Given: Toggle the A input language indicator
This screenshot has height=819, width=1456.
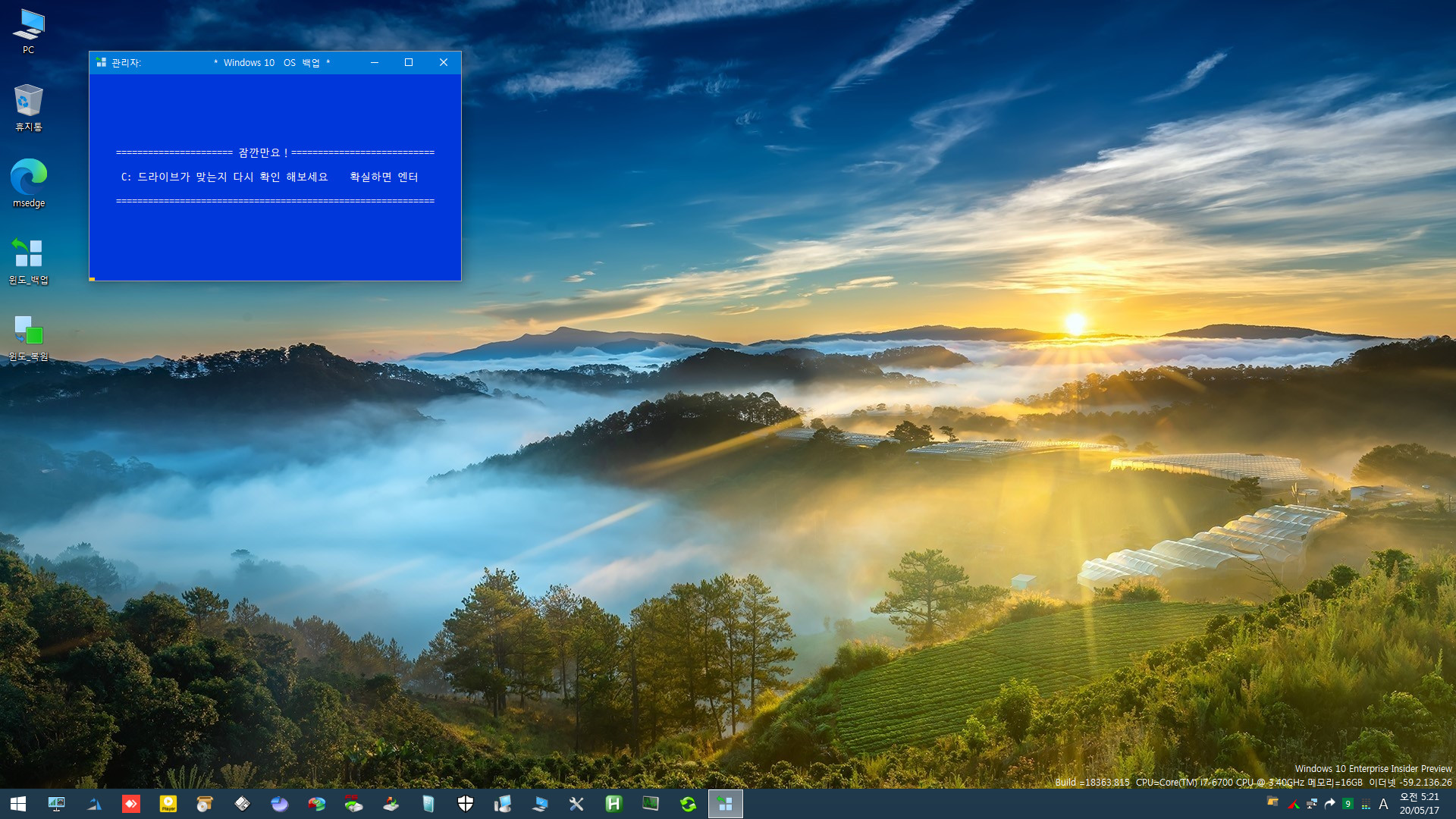Looking at the screenshot, I should [x=1384, y=804].
